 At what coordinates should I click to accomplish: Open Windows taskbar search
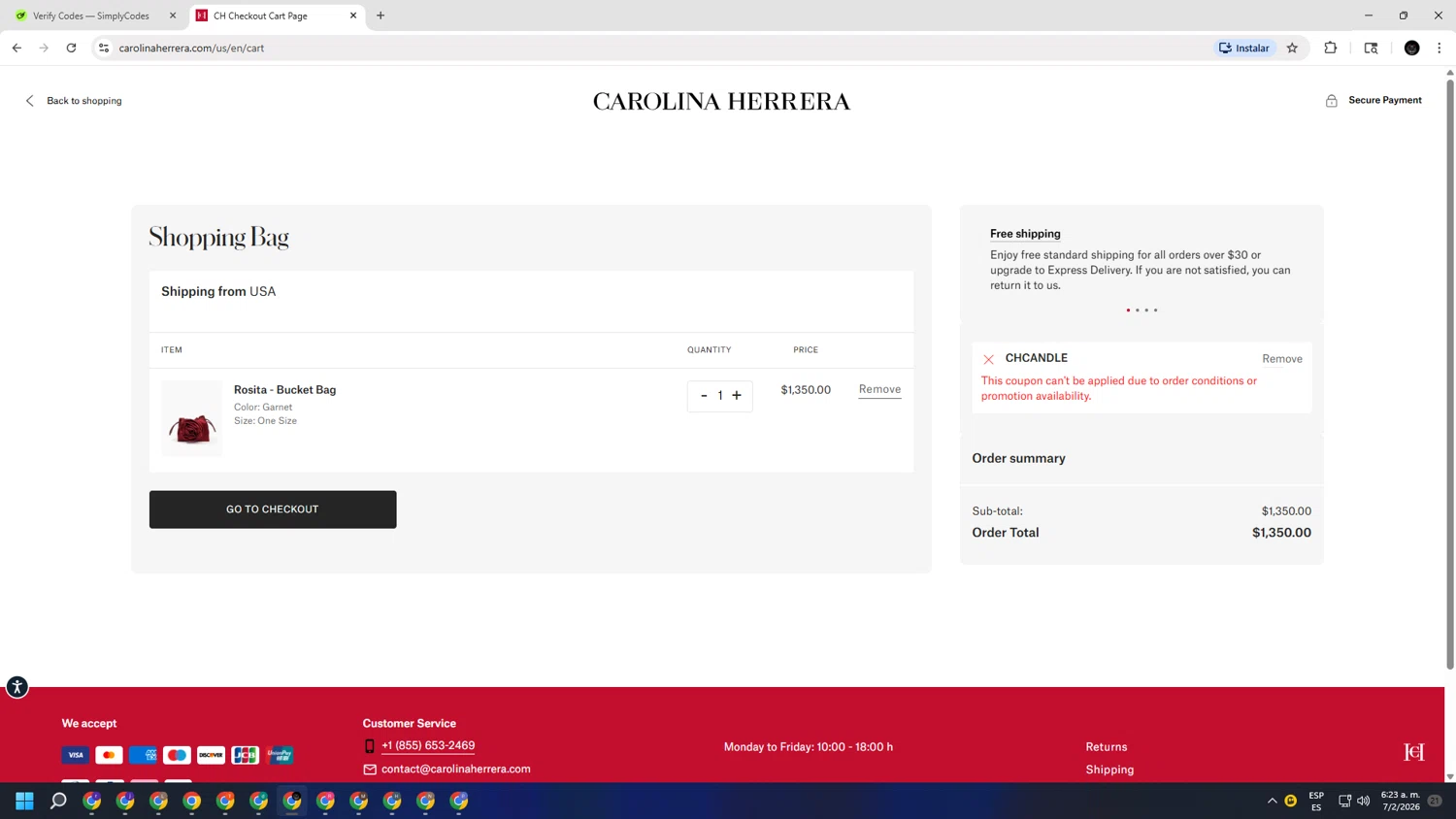coord(58,801)
